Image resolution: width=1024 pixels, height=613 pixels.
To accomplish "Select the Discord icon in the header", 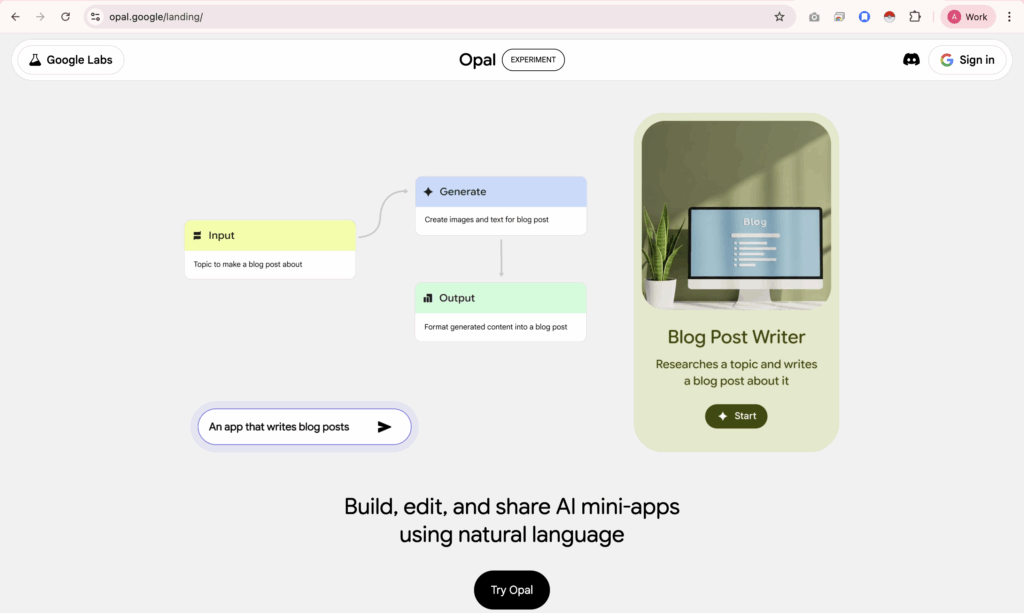I will pyautogui.click(x=911, y=59).
